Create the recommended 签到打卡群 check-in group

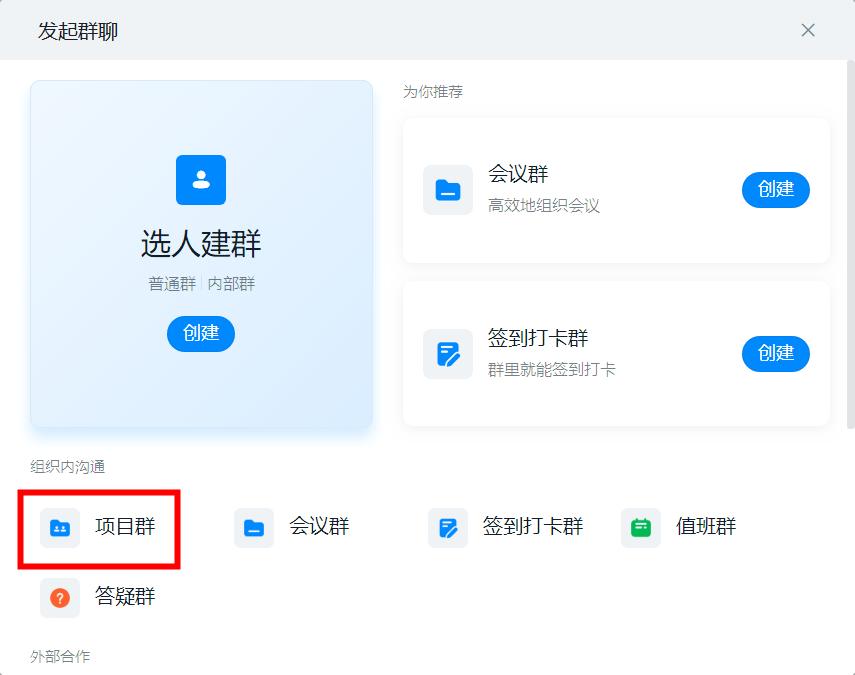[775, 353]
